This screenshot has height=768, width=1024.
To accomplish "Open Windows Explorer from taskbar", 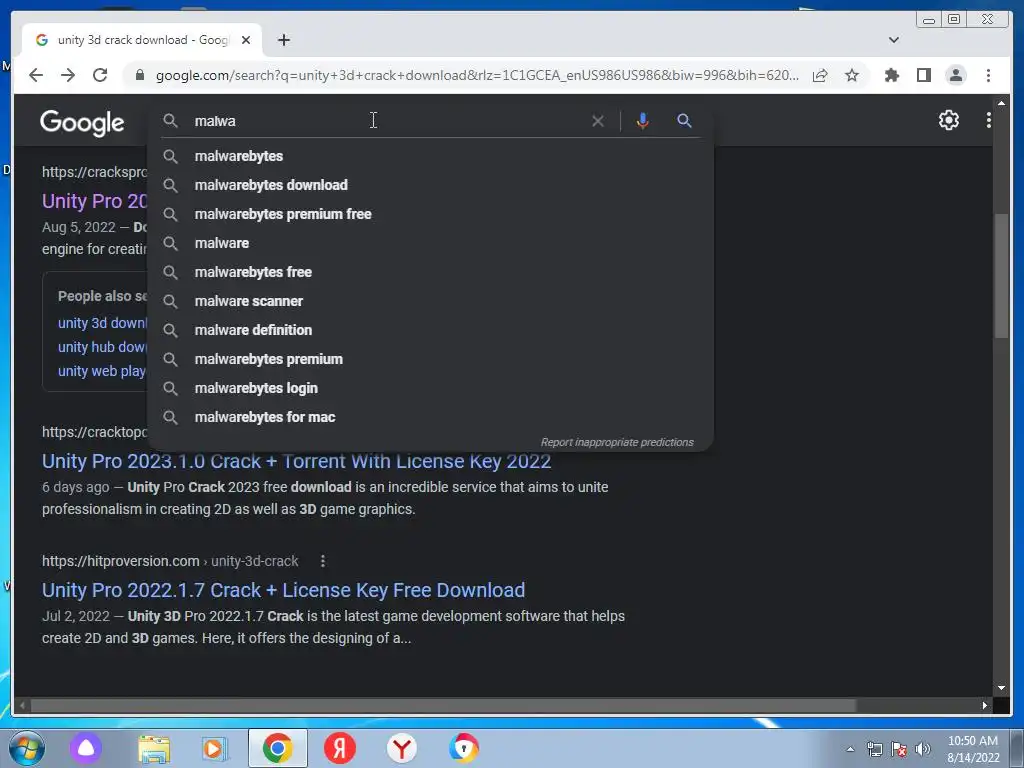I will (x=154, y=748).
